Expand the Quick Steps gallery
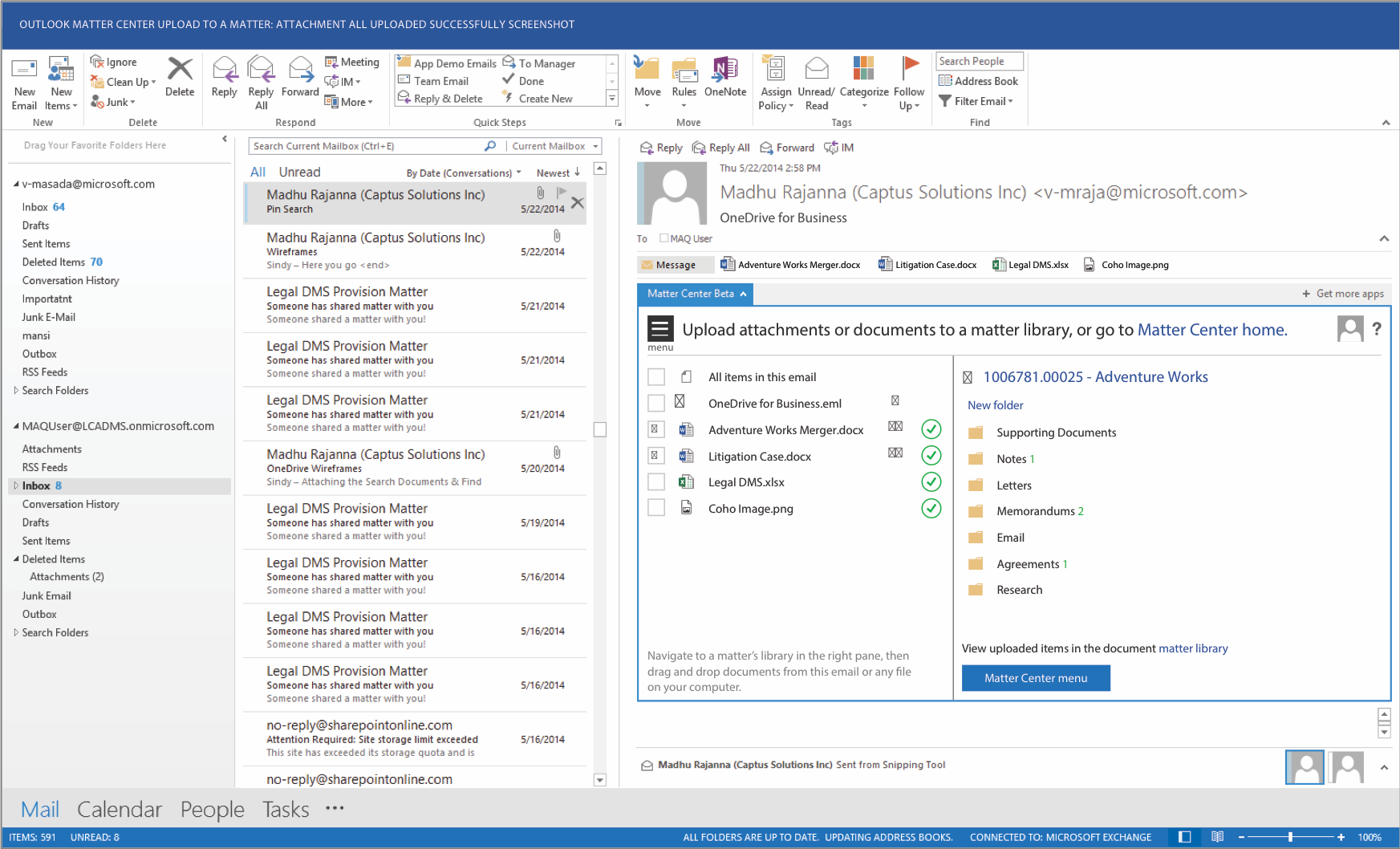 coord(611,98)
